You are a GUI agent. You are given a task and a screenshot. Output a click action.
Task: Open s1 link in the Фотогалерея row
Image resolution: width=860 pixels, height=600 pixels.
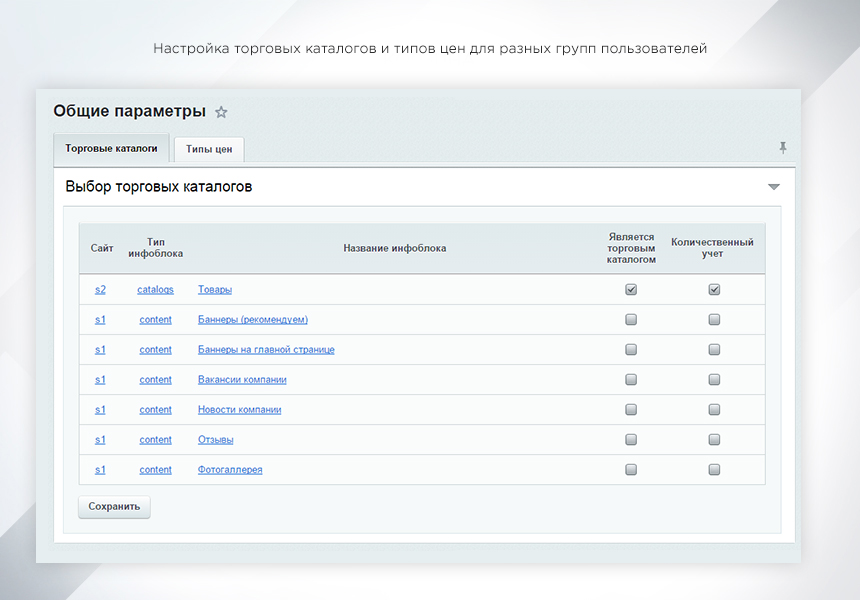point(99,469)
